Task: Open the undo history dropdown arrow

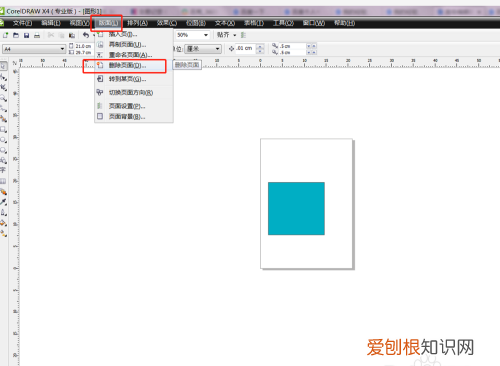Action: [x=94, y=35]
